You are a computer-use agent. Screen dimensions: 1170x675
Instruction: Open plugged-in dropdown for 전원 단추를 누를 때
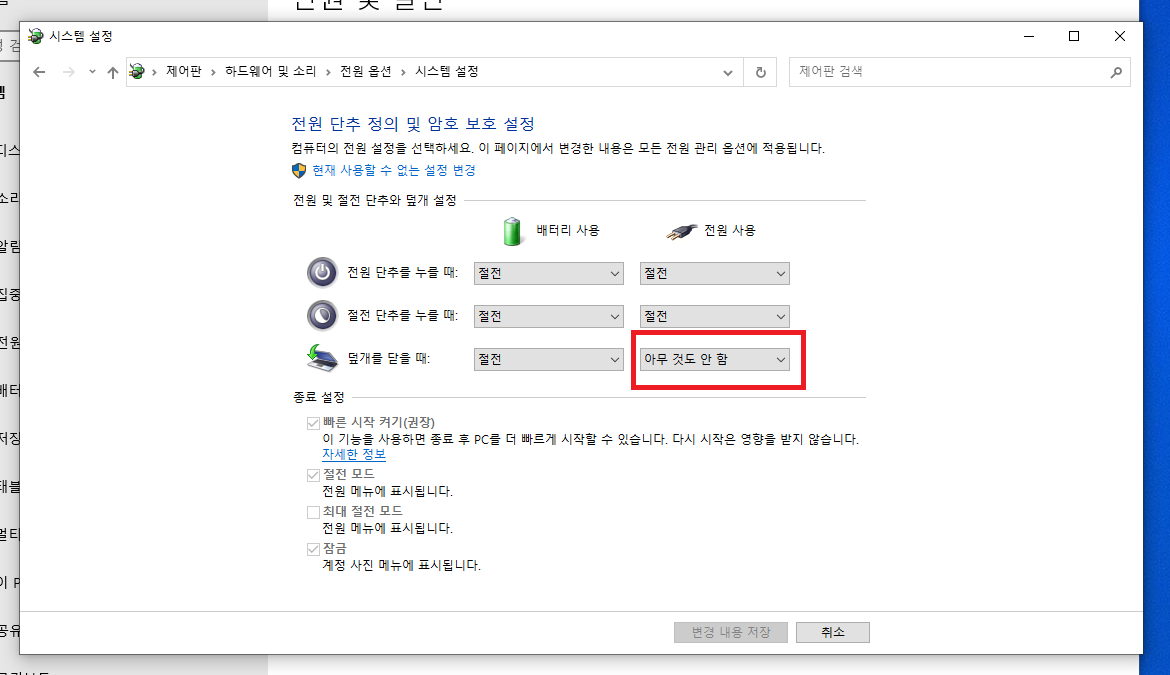[714, 274]
